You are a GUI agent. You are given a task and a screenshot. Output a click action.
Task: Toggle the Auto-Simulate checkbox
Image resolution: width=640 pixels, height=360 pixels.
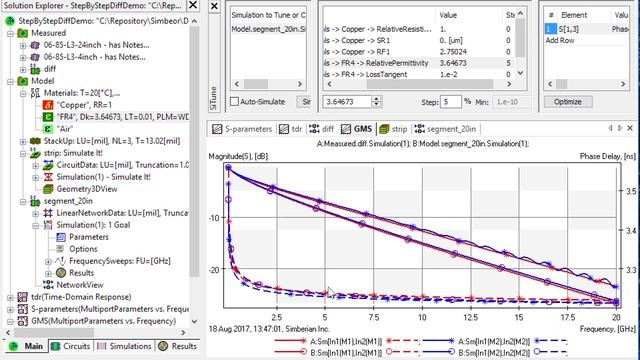[x=234, y=102]
